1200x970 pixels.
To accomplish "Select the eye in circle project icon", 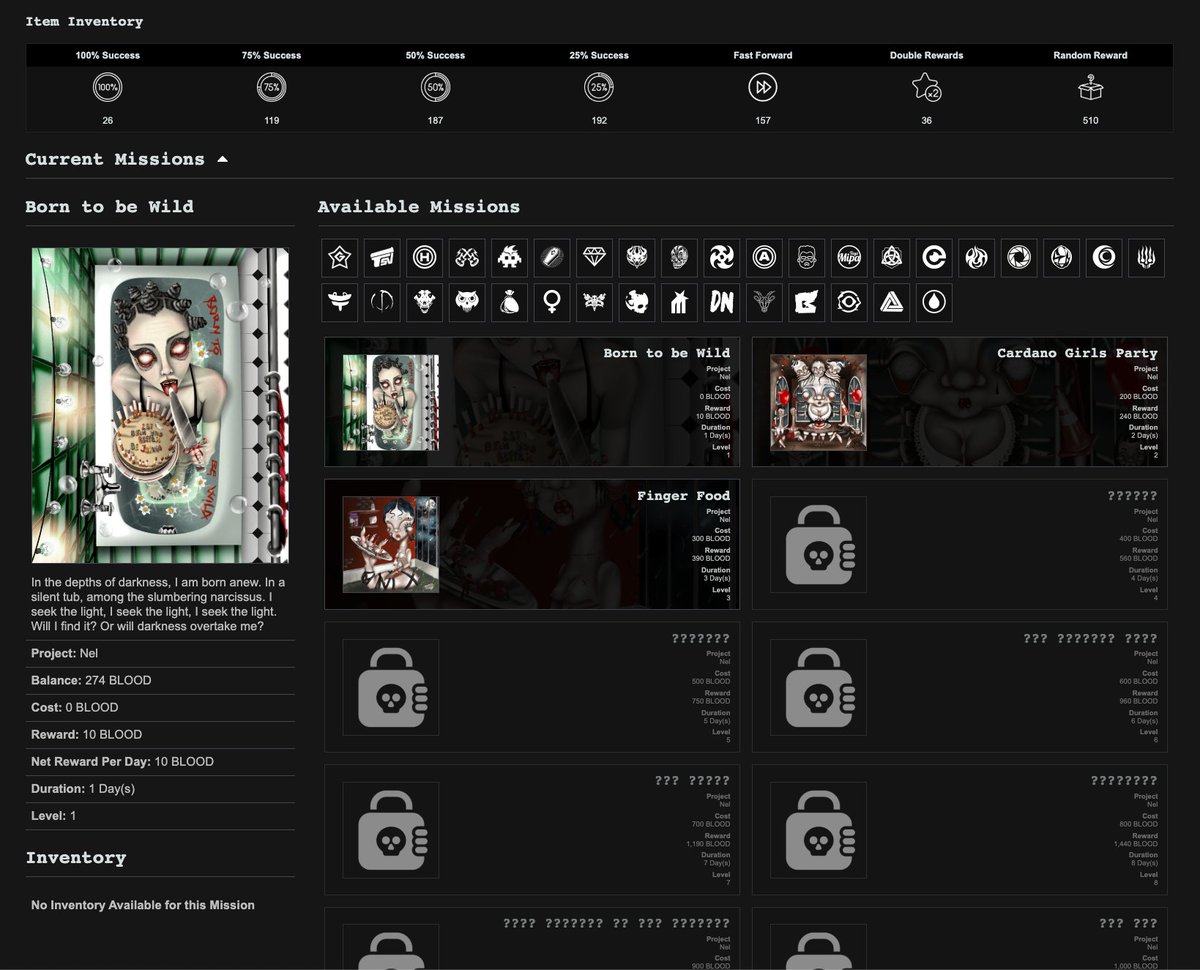I will click(849, 302).
